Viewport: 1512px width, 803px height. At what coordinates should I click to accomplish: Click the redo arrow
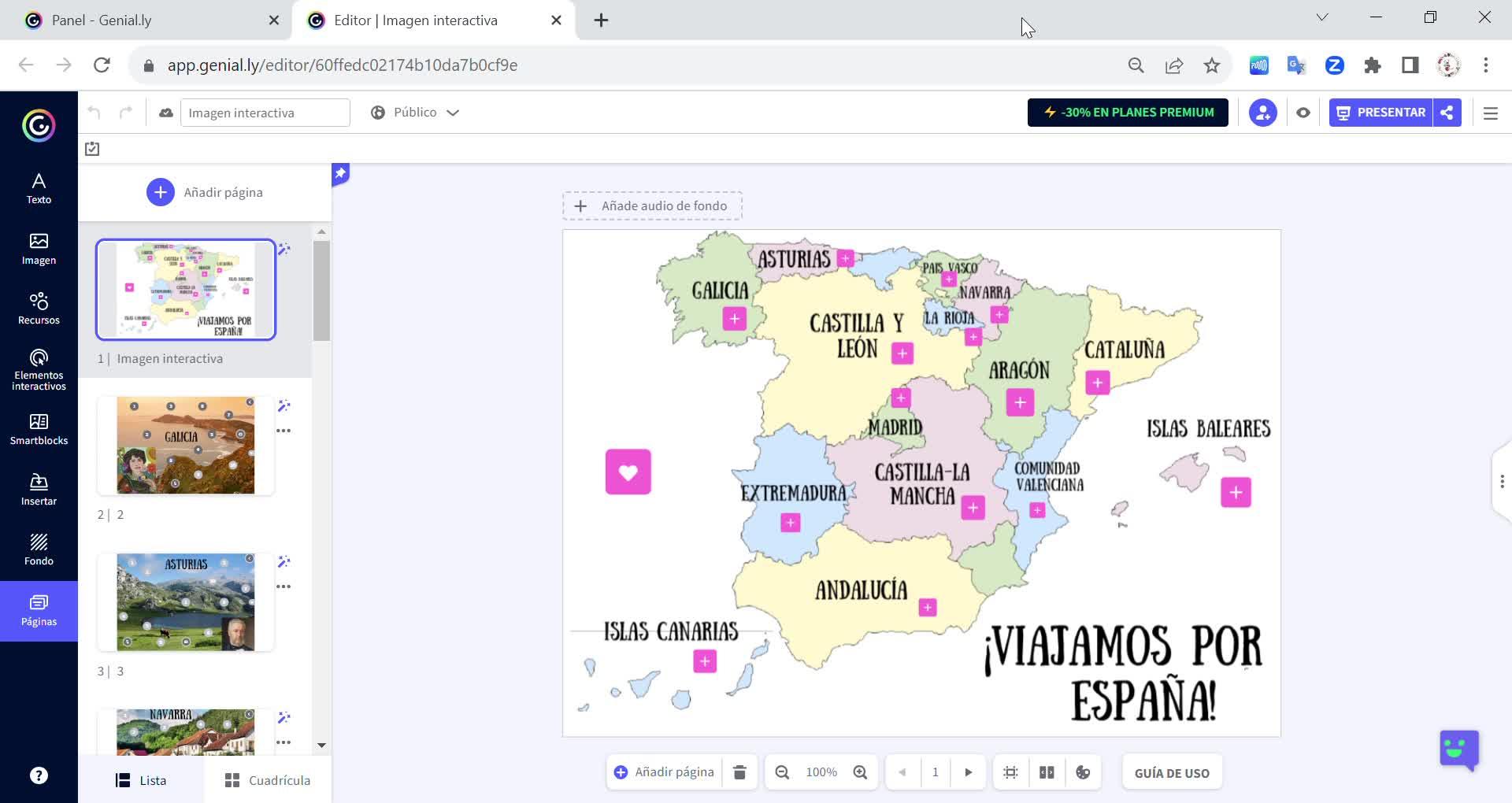pyautogui.click(x=126, y=113)
